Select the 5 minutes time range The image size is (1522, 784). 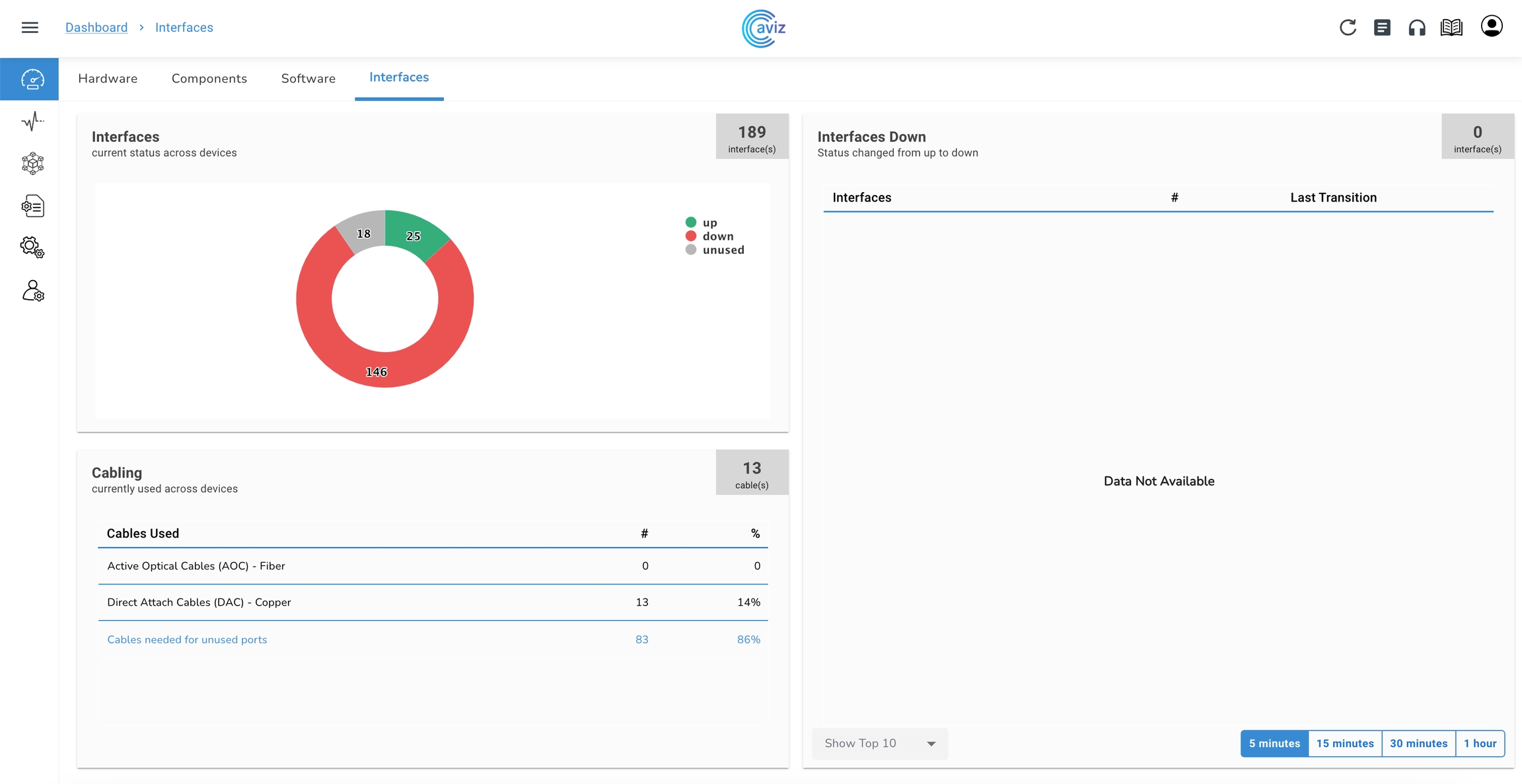coord(1274,743)
